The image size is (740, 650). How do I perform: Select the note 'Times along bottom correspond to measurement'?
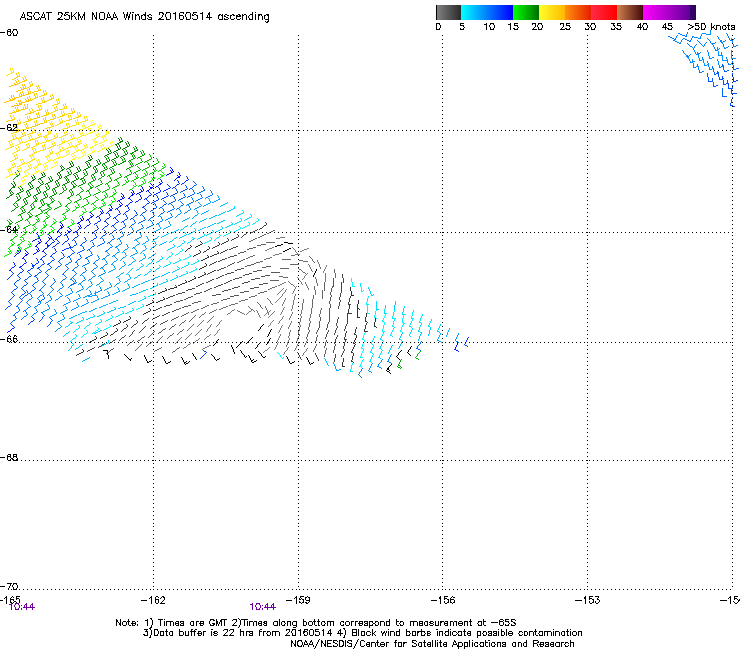(x=357, y=623)
